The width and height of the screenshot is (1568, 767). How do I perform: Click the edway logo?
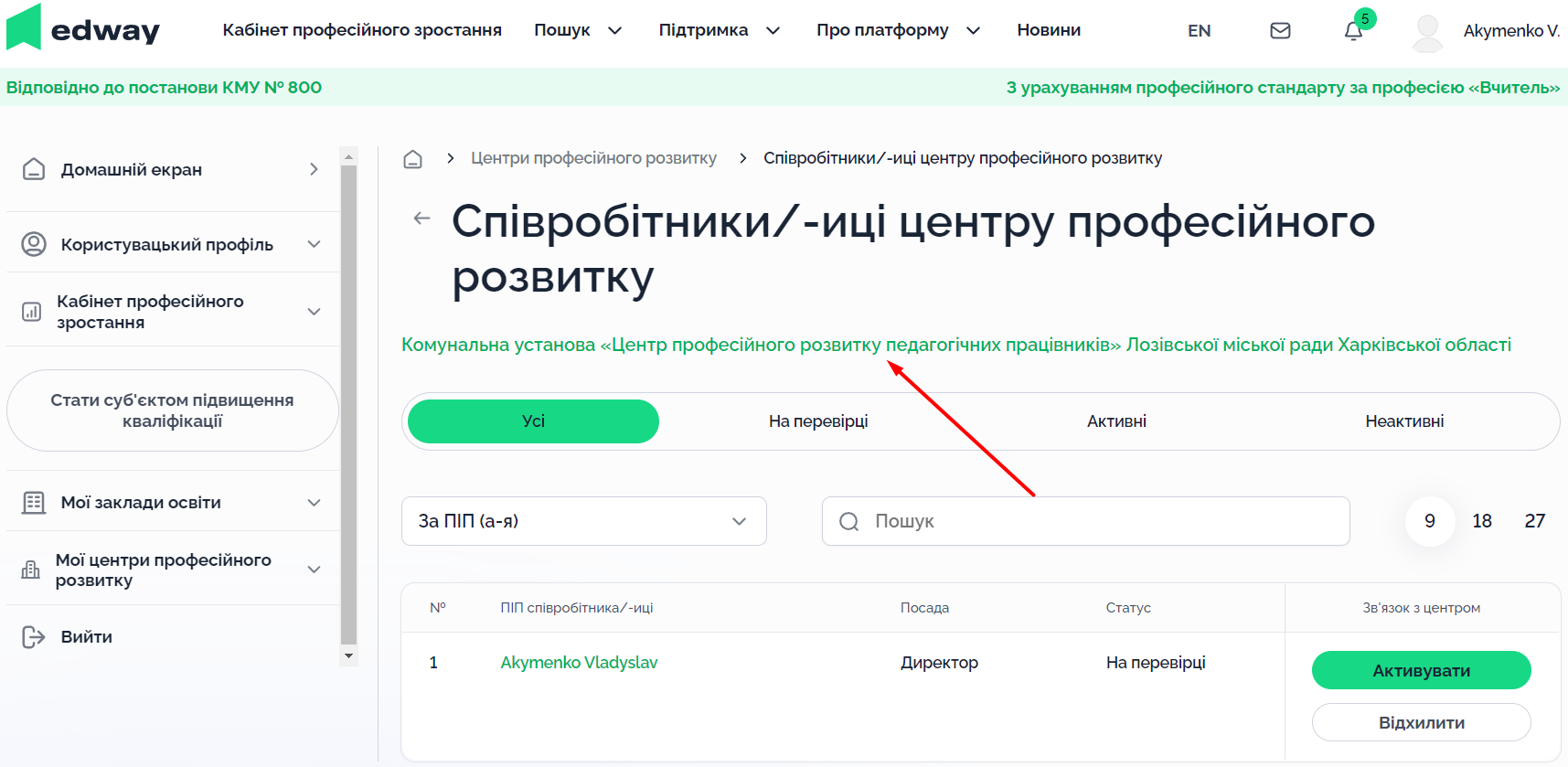pyautogui.click(x=83, y=29)
